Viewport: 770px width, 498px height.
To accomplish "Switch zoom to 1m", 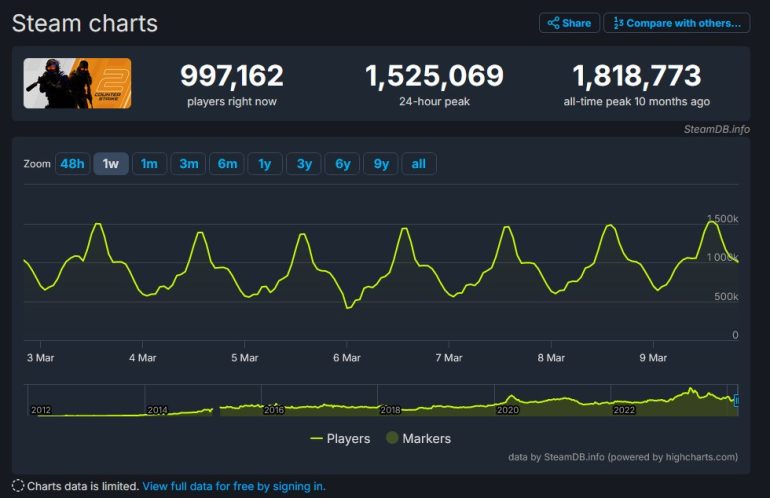I will click(148, 164).
